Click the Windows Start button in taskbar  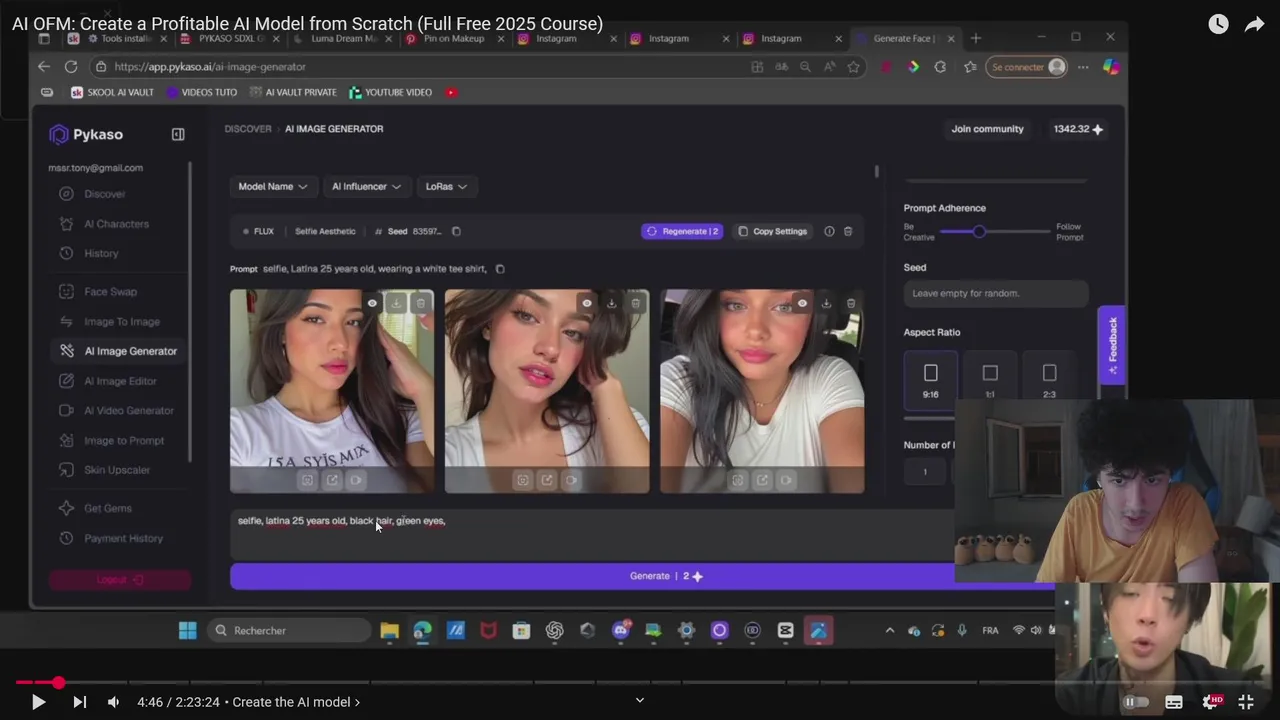tap(188, 630)
